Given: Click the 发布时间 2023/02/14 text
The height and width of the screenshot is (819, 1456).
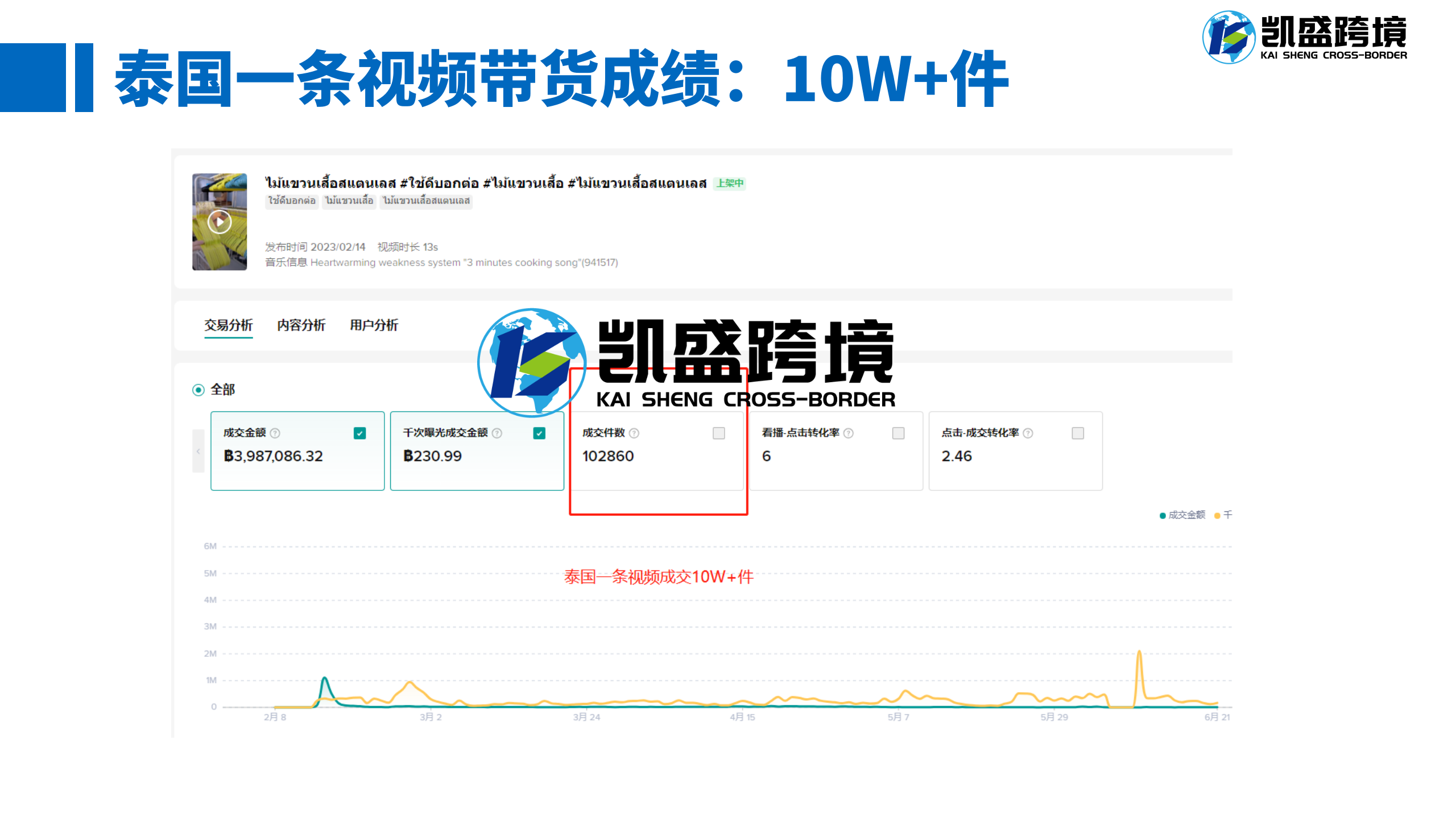Looking at the screenshot, I should (315, 247).
